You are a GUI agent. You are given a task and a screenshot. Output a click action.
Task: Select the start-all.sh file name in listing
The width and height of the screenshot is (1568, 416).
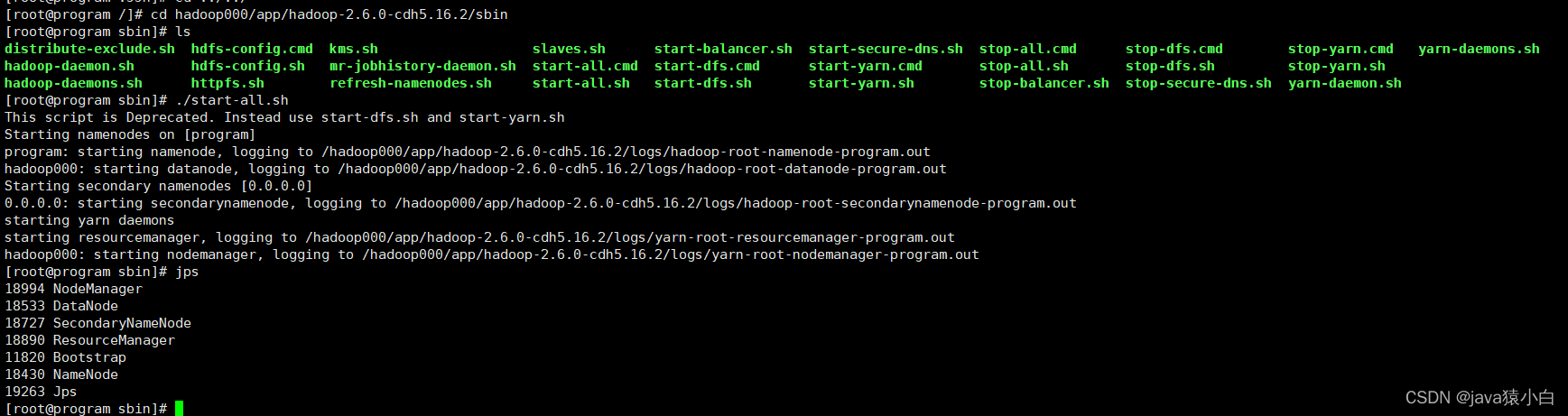click(x=581, y=83)
